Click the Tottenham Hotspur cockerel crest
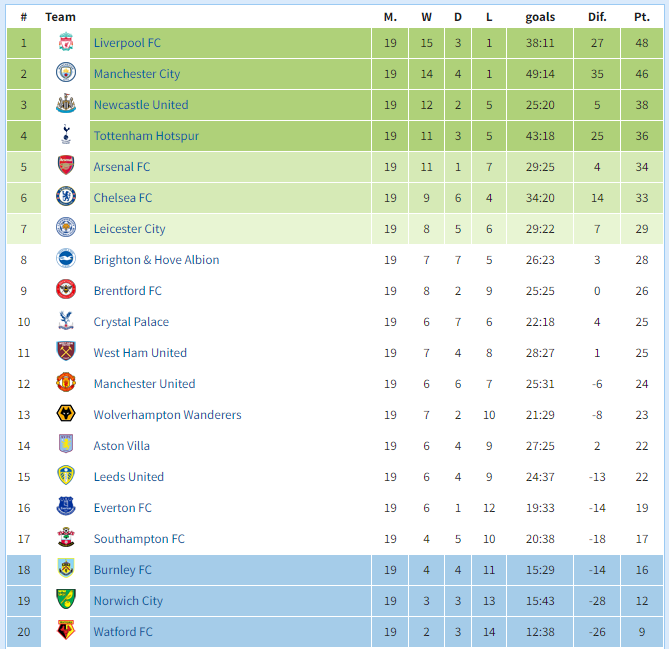 point(66,135)
